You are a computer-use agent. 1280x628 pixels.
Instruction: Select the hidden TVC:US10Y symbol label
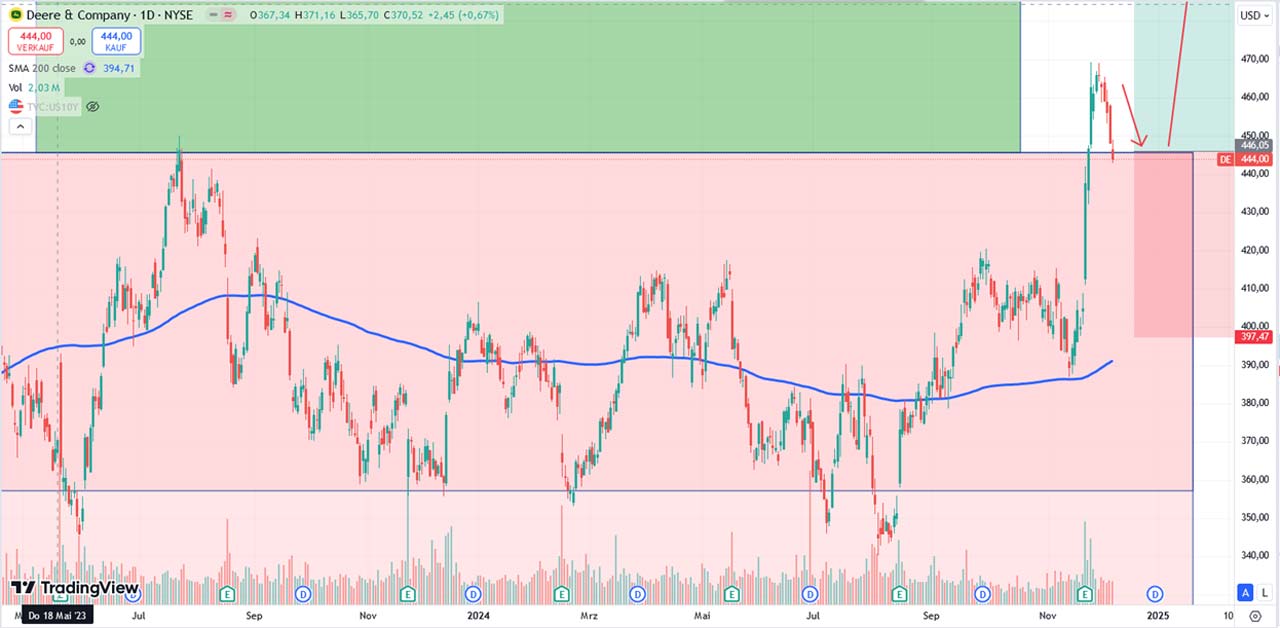click(53, 106)
